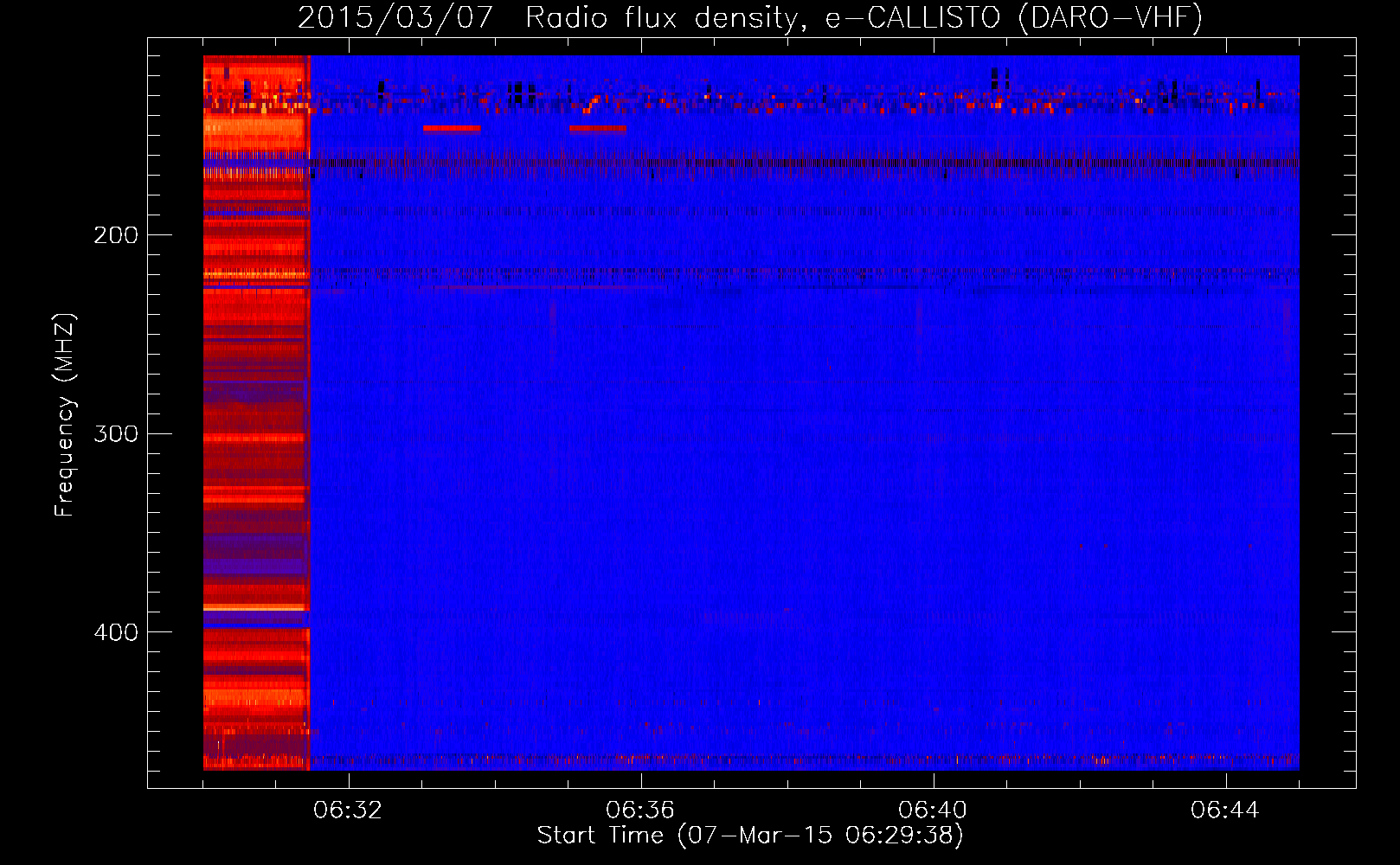Click the "Frequency (MHZ)" axis label
The height and width of the screenshot is (865, 1400).
tap(65, 414)
